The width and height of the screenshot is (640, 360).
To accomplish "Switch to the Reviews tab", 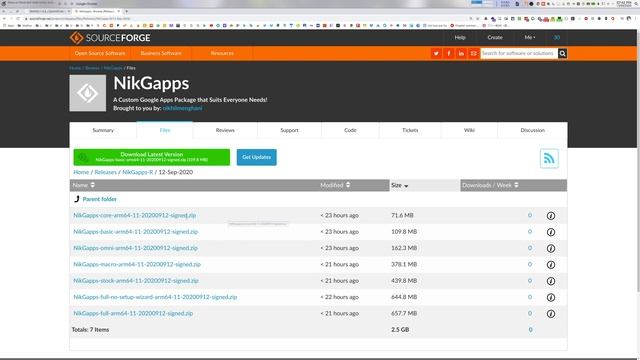I will 225,130.
